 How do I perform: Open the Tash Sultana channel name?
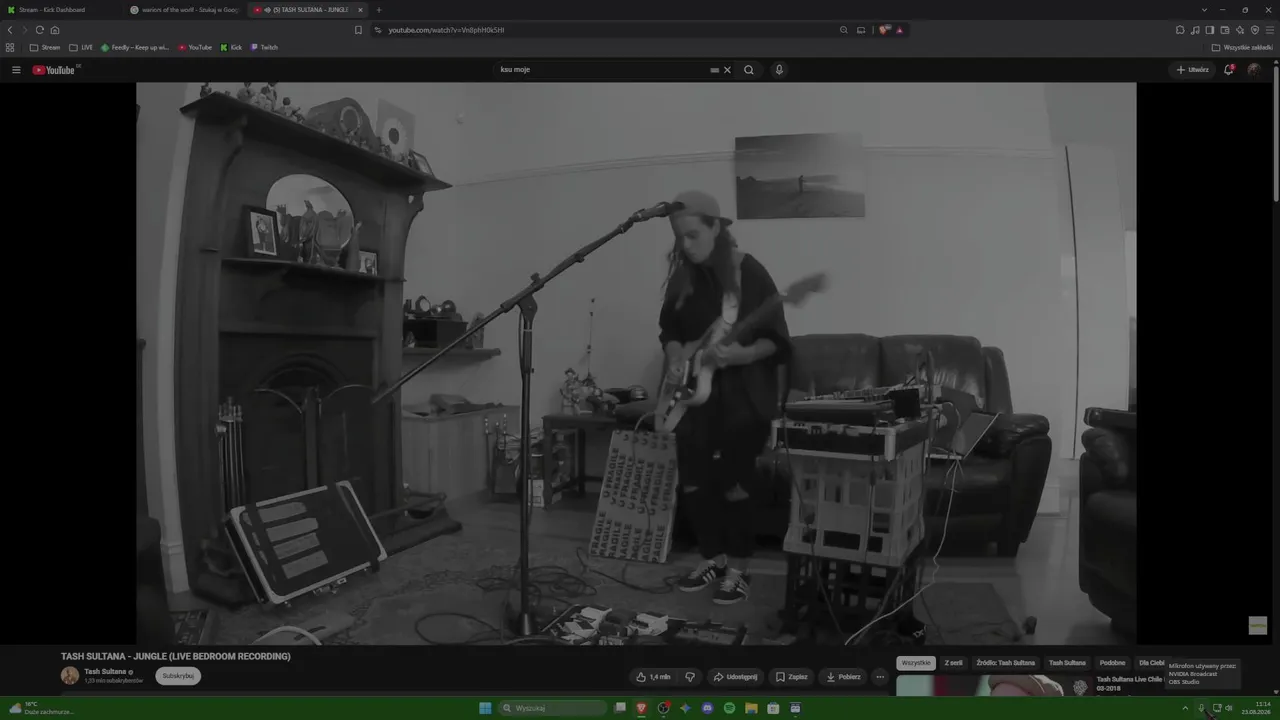tap(105, 672)
